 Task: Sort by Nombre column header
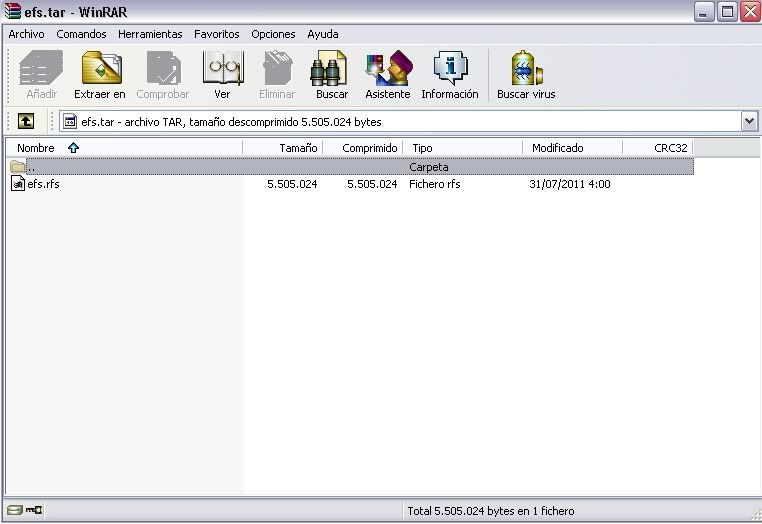coord(124,148)
